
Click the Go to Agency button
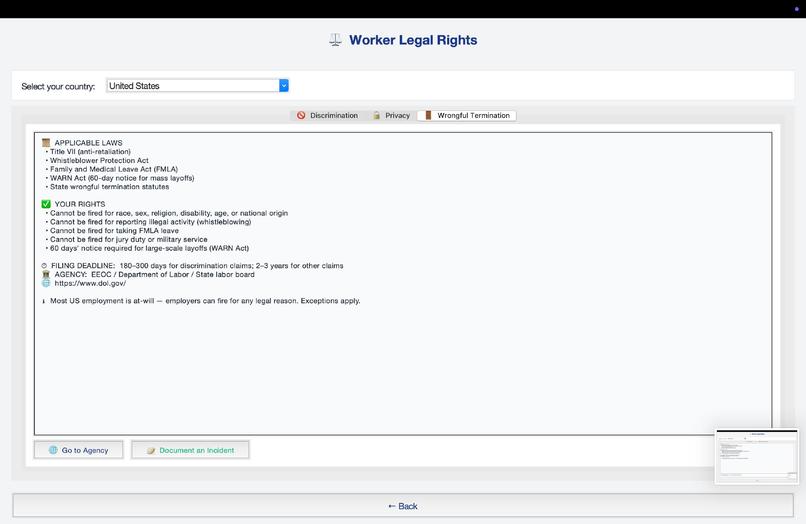tap(79, 450)
